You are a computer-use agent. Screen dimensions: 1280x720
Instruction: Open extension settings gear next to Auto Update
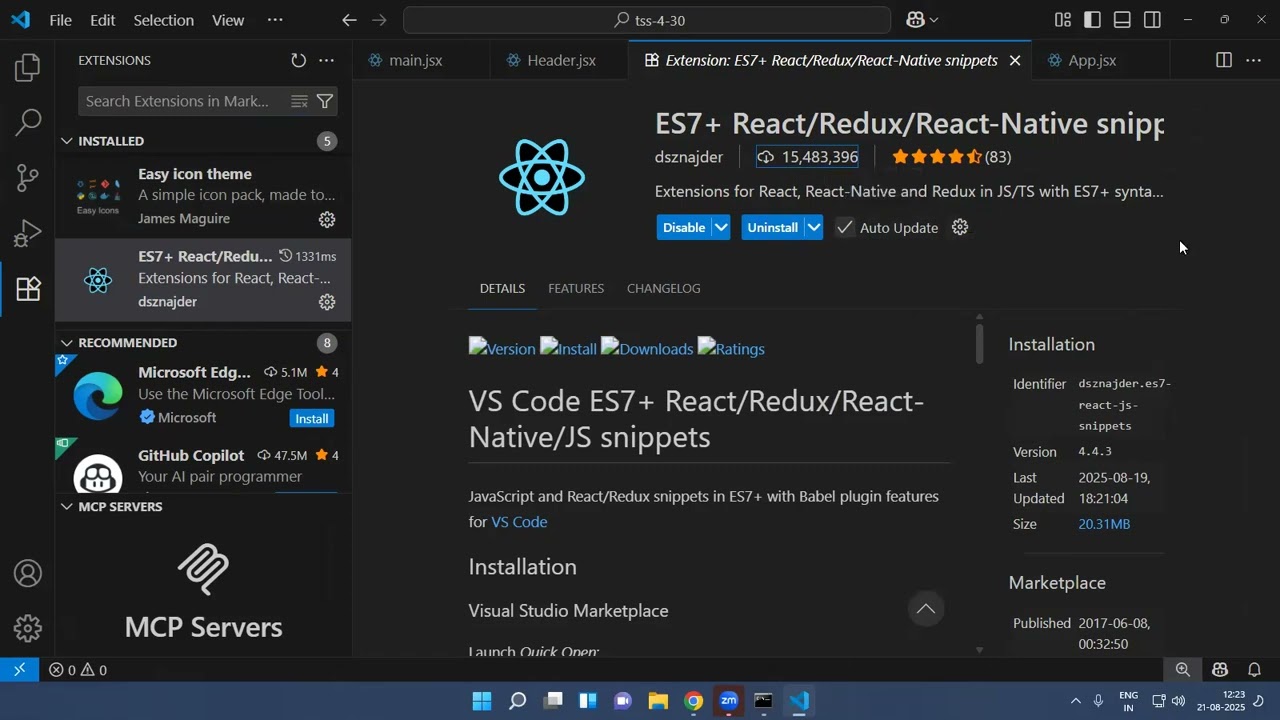click(x=960, y=228)
